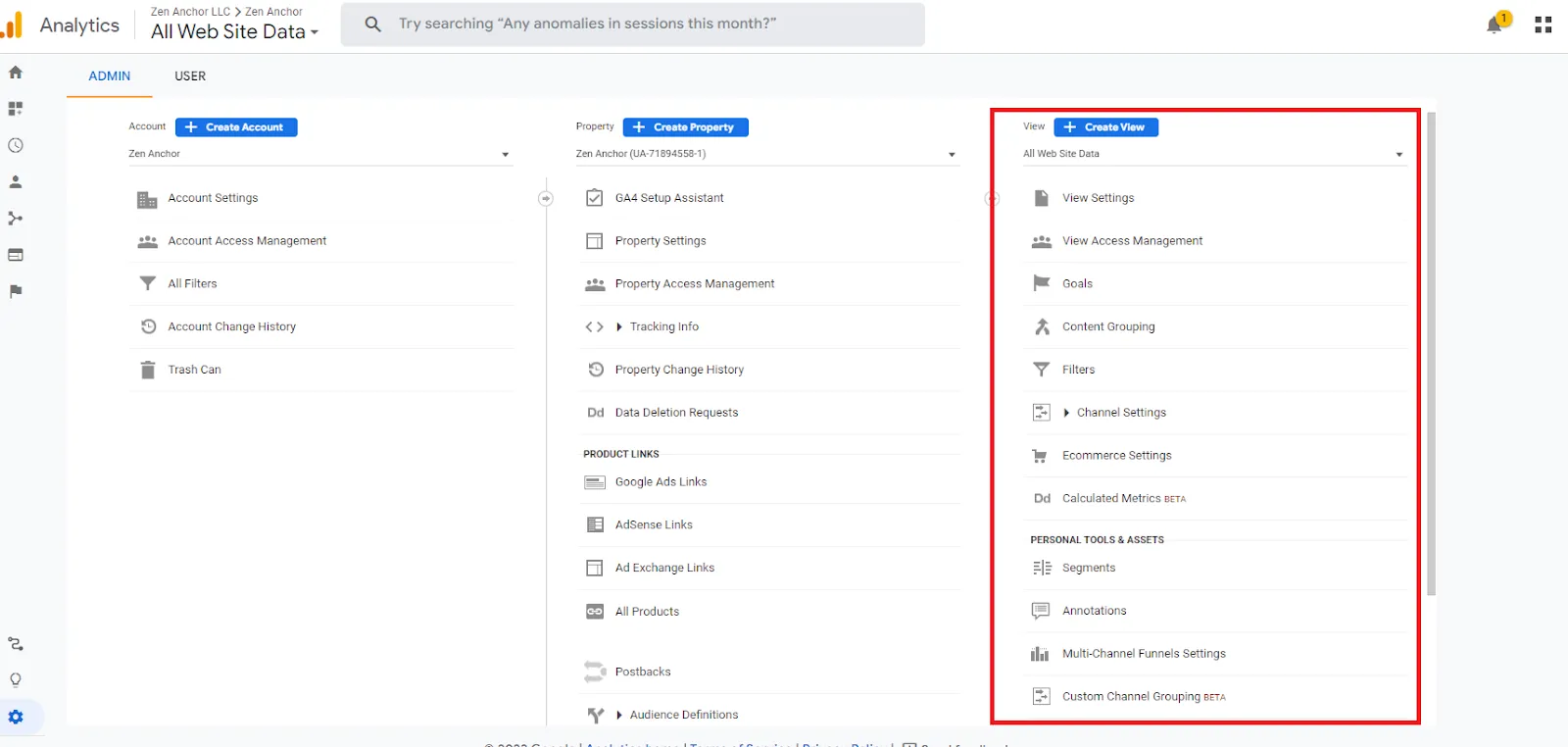The height and width of the screenshot is (747, 1568).
Task: Open the Account selector dropdown Zen Anchor
Action: tap(319, 154)
